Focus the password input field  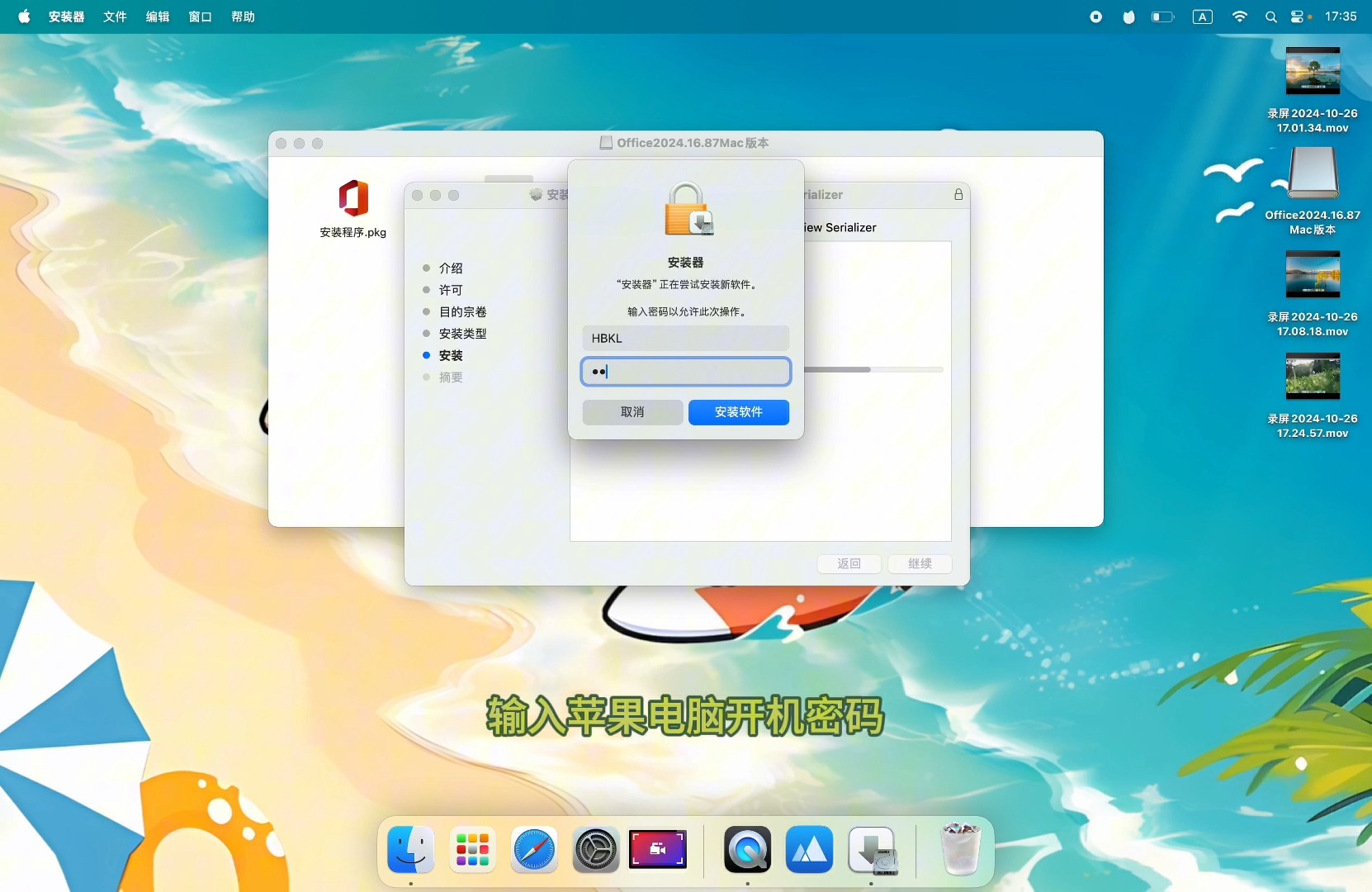[x=686, y=372]
